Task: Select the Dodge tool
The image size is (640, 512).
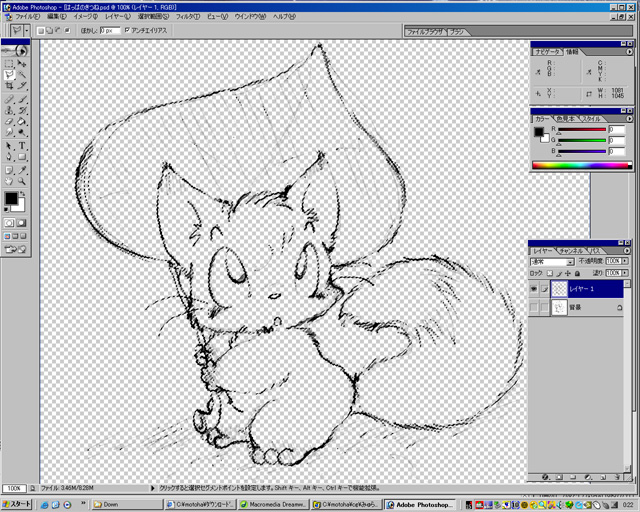Action: tap(22, 132)
